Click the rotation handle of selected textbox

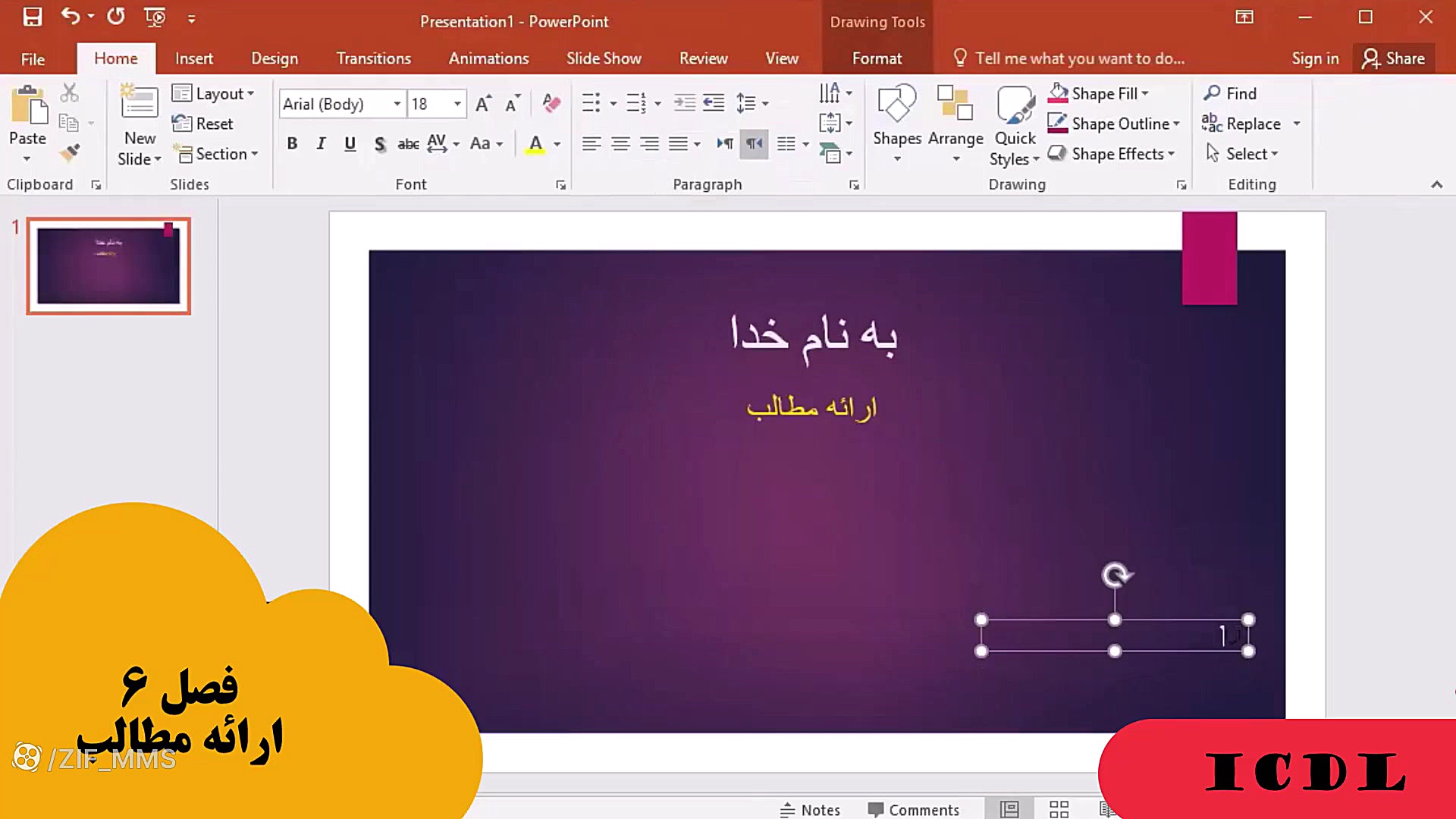point(1116,576)
